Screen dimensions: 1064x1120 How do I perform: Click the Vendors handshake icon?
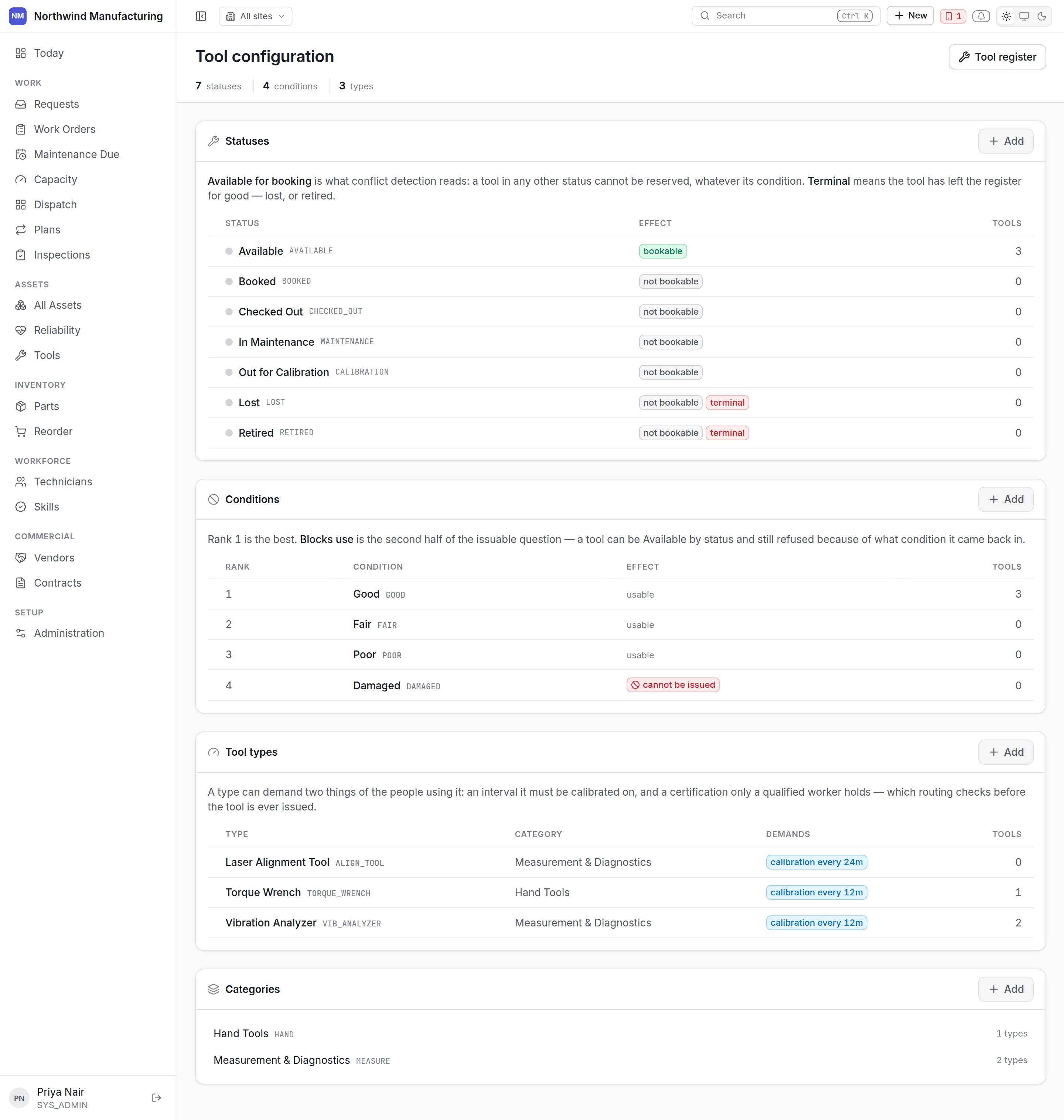tap(21, 558)
